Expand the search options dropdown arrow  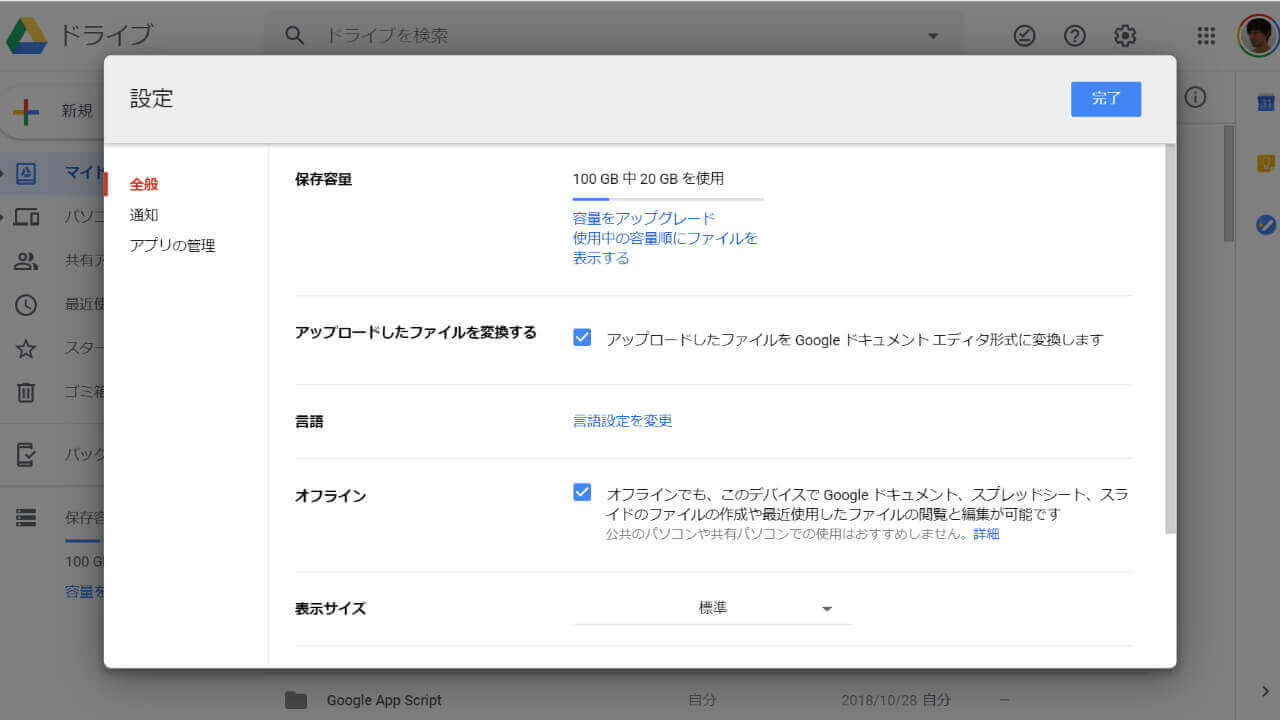click(933, 36)
